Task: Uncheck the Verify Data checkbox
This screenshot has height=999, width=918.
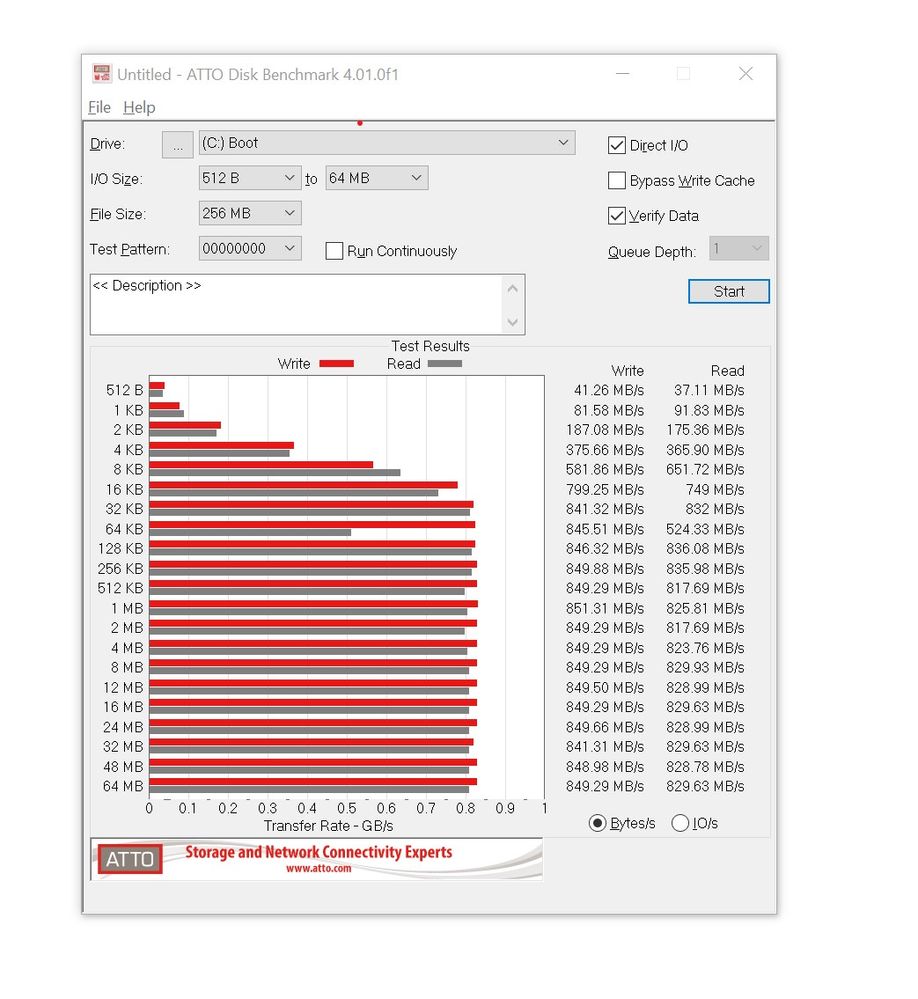Action: click(617, 216)
